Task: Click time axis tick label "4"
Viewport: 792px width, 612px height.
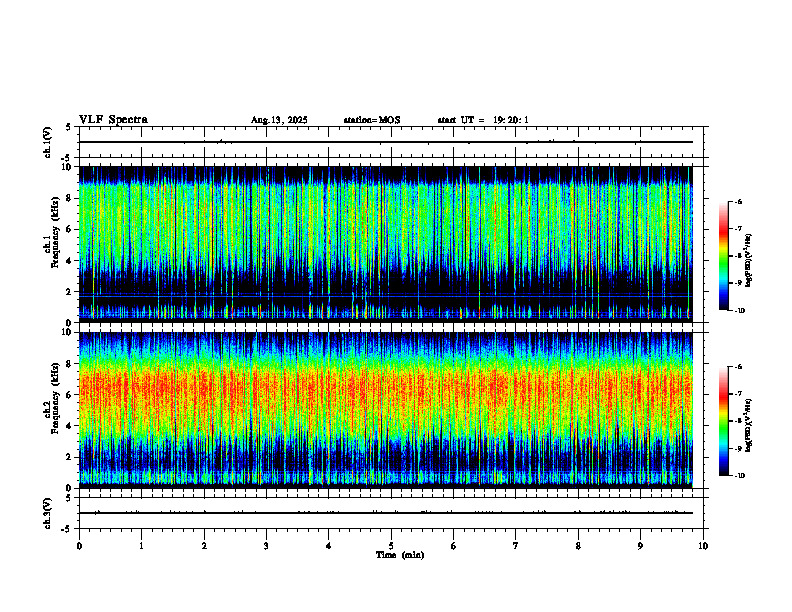Action: pyautogui.click(x=329, y=546)
